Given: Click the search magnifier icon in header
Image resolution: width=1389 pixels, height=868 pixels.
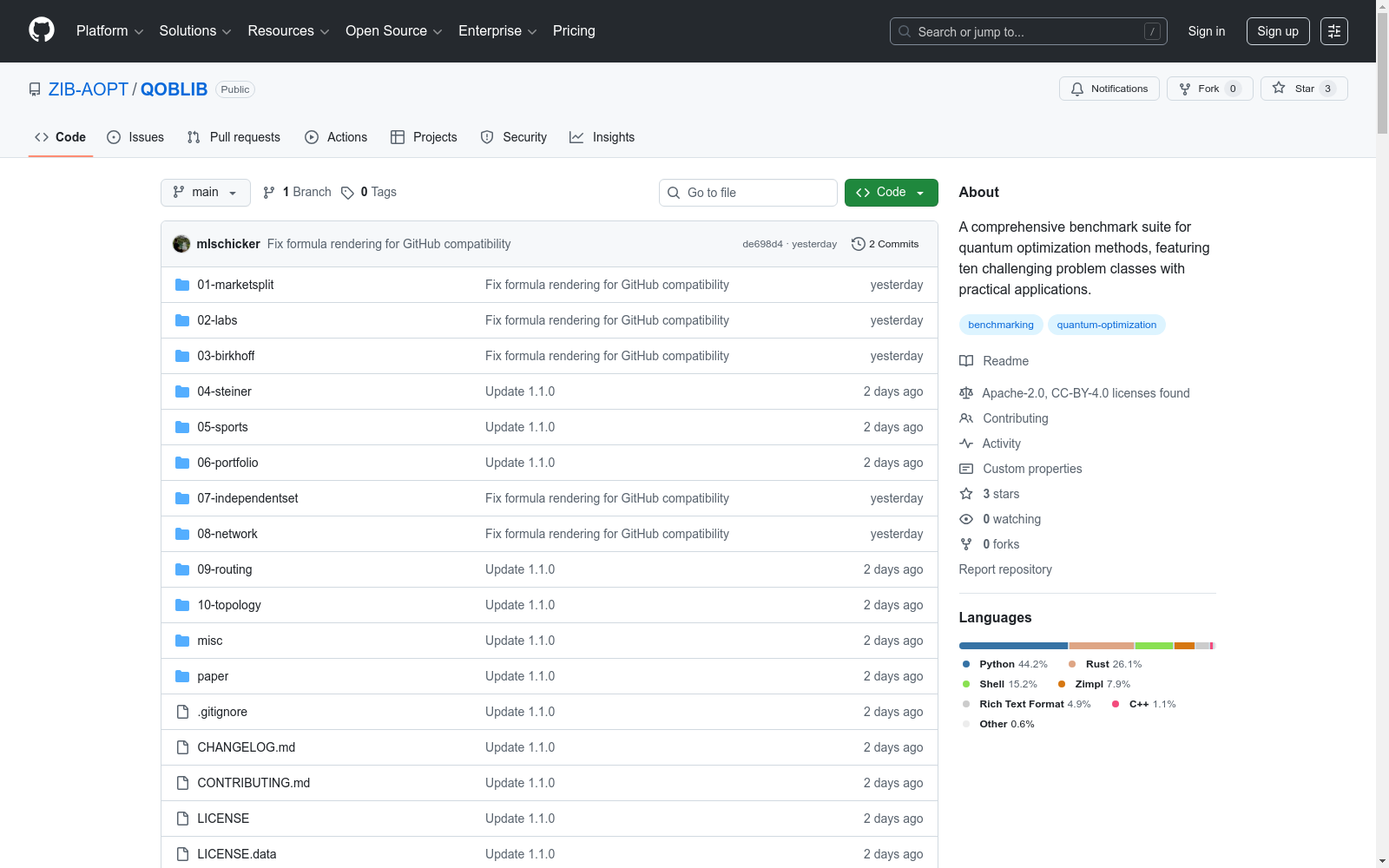Looking at the screenshot, I should [x=905, y=31].
